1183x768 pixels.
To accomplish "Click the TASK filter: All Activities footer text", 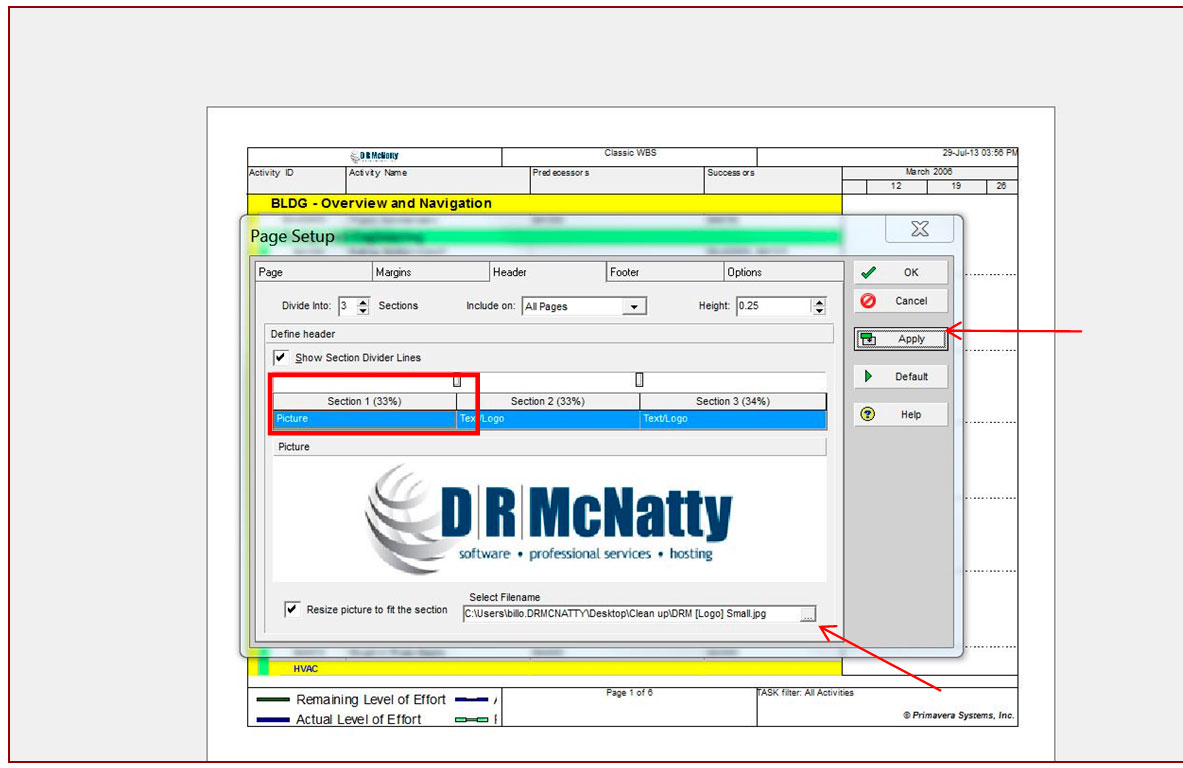I will coord(806,693).
